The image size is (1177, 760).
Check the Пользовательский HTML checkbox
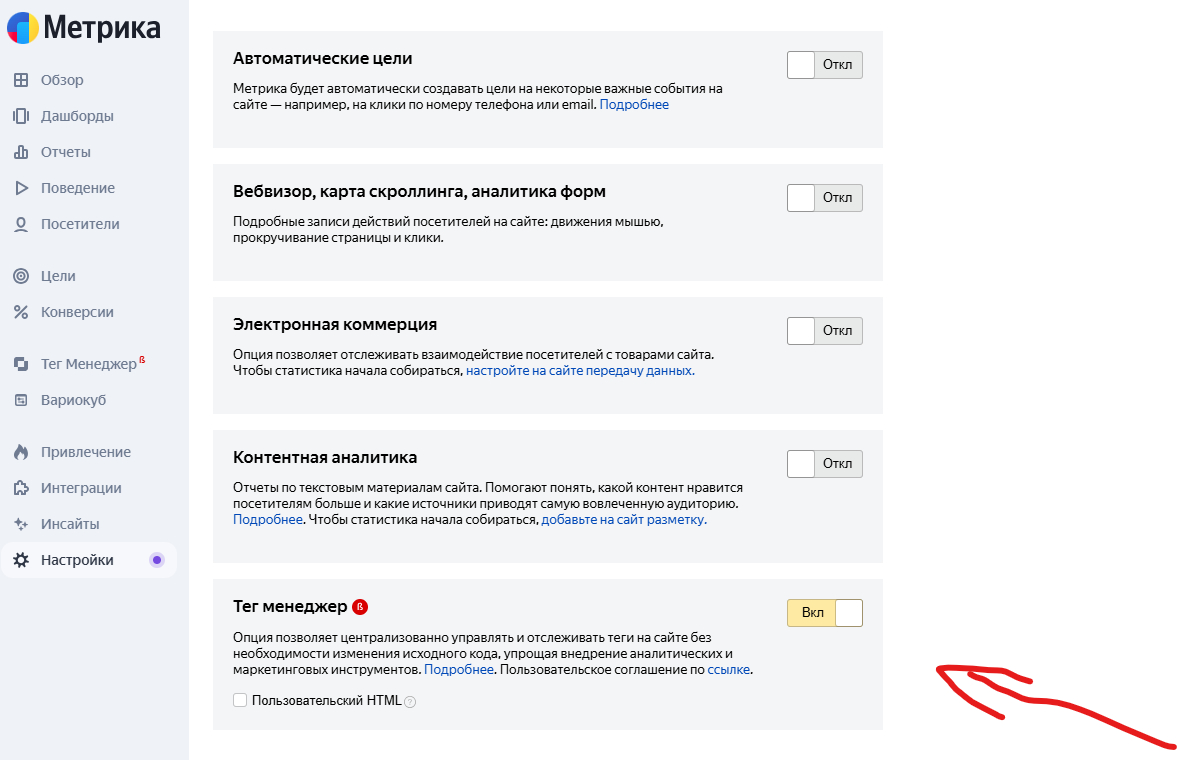coord(240,701)
